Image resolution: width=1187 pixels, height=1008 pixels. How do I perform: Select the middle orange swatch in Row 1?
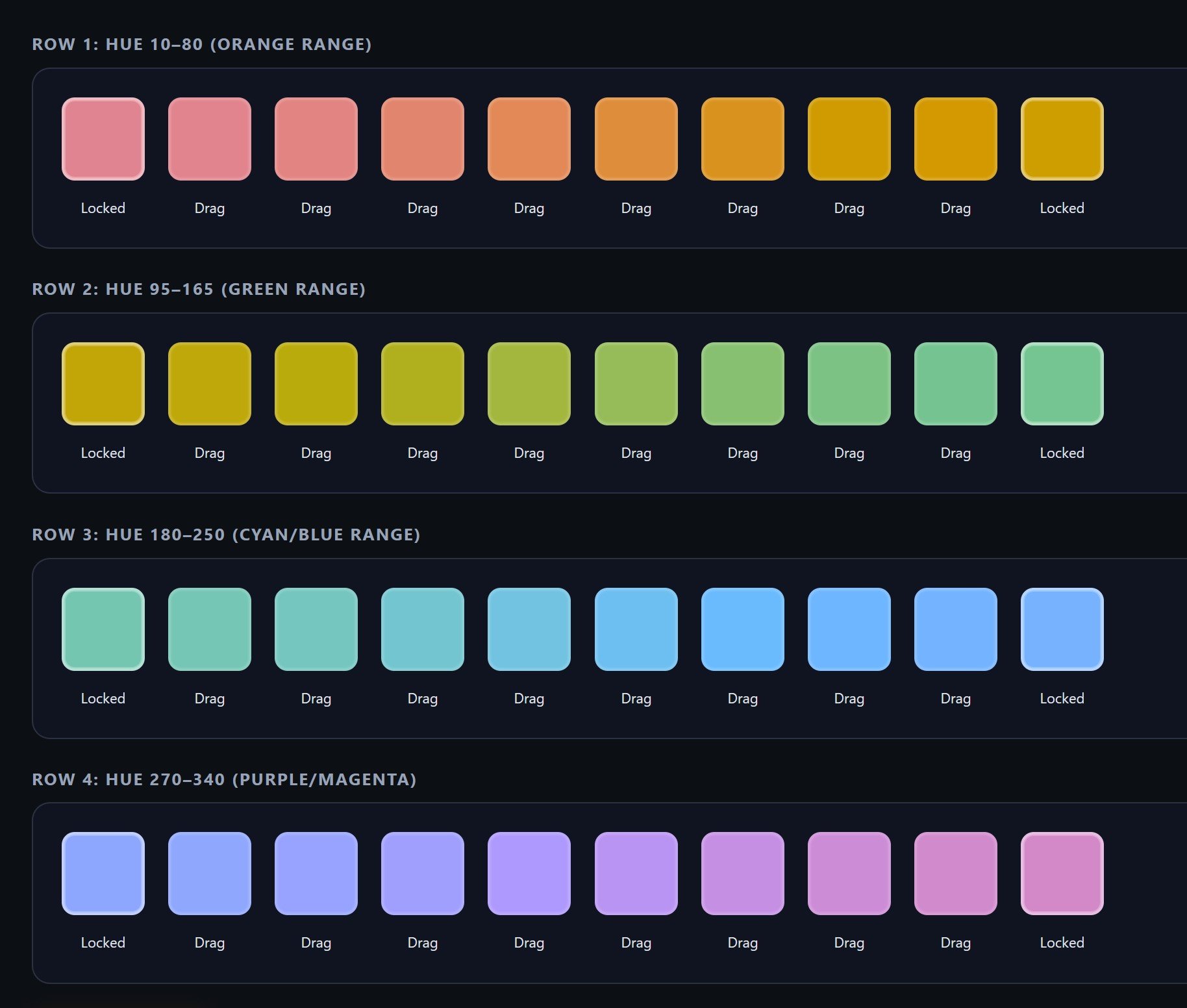(x=529, y=138)
